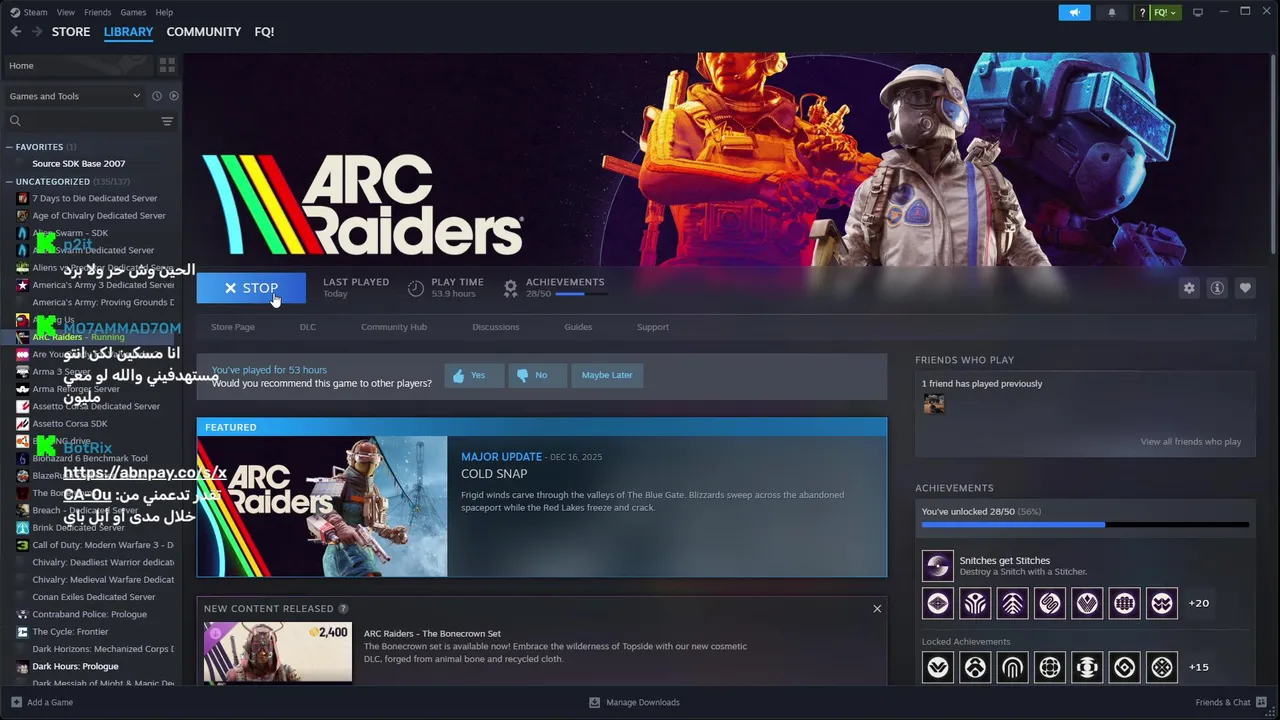Click the Add a Game plus icon
Viewport: 1280px width, 720px height.
(x=16, y=702)
